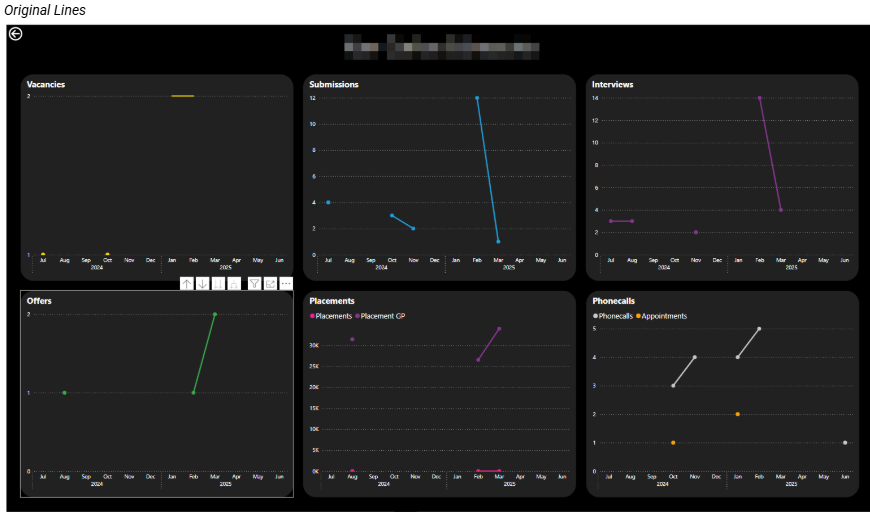Go to next level double-arrow icon
The height and width of the screenshot is (512, 870).
coord(219,283)
